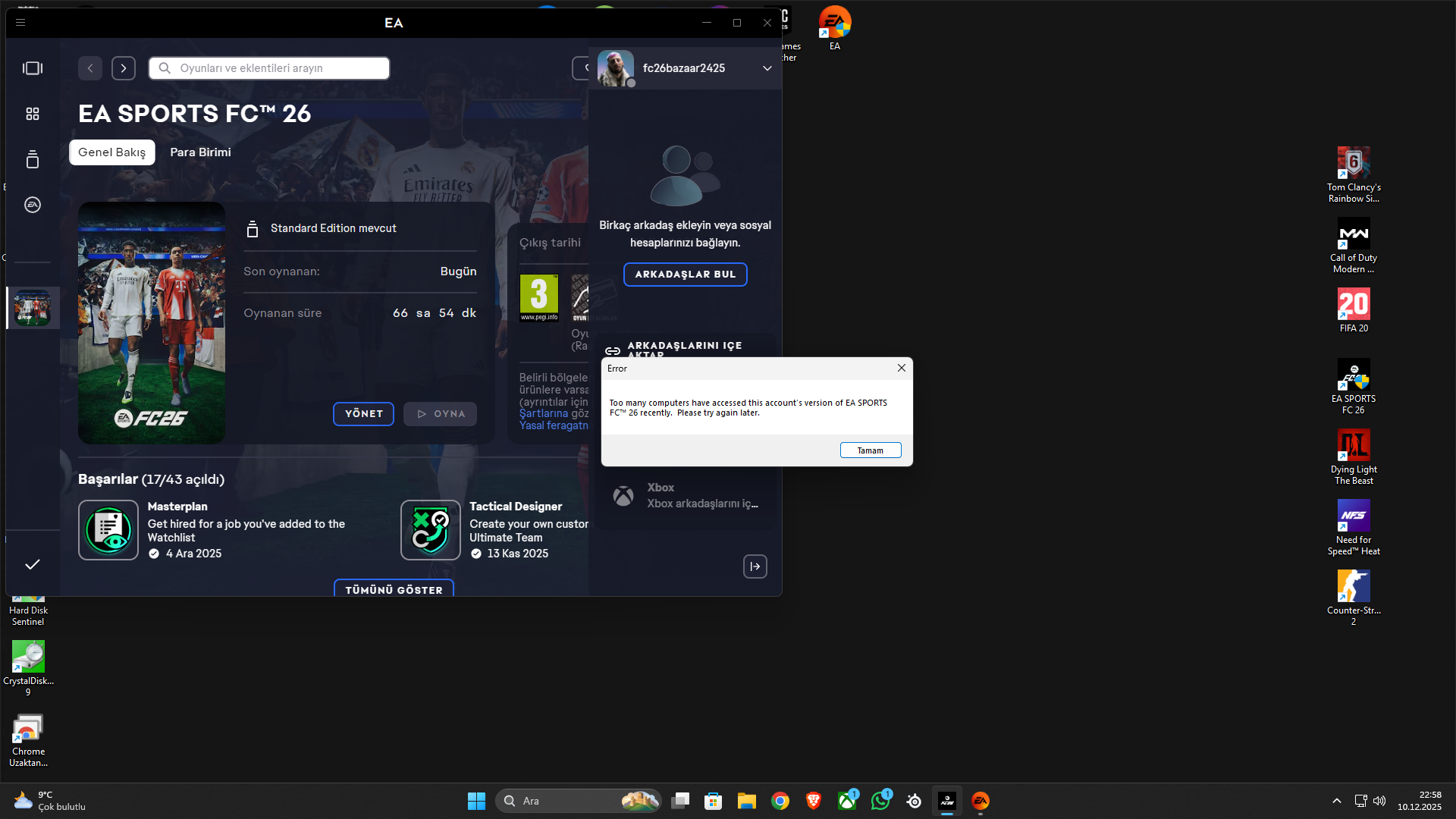Screen dimensions: 1456x819
Task: Open SteelSeries from the taskbar
Action: tap(914, 801)
